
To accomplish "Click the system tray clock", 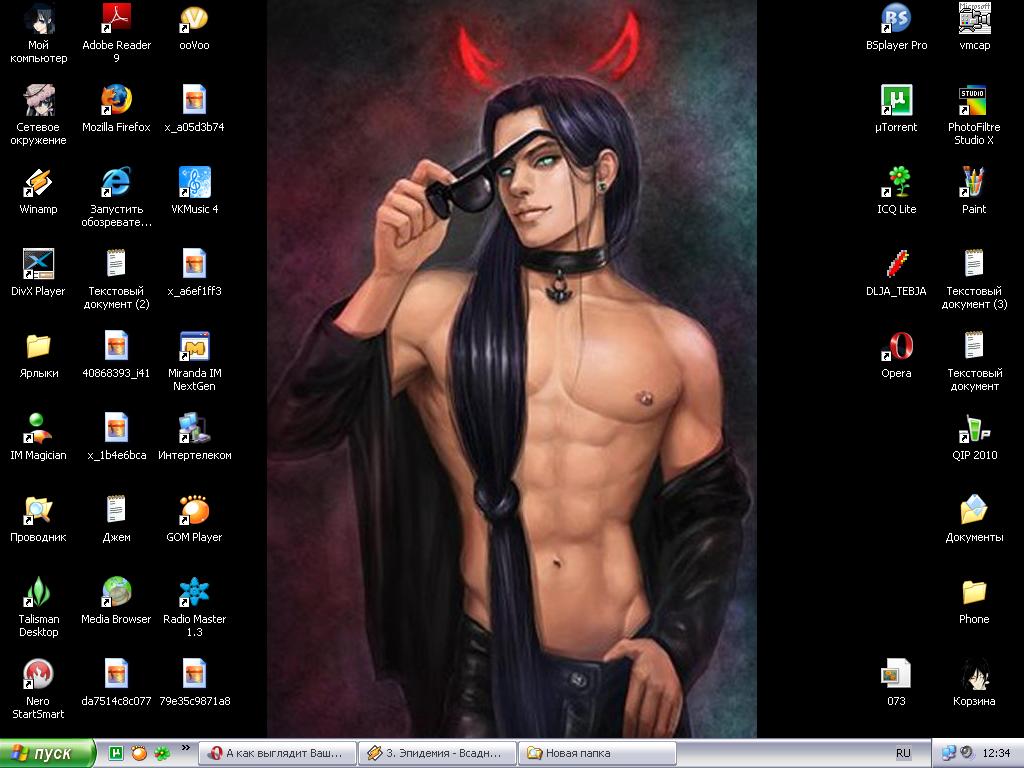I will 996,753.
